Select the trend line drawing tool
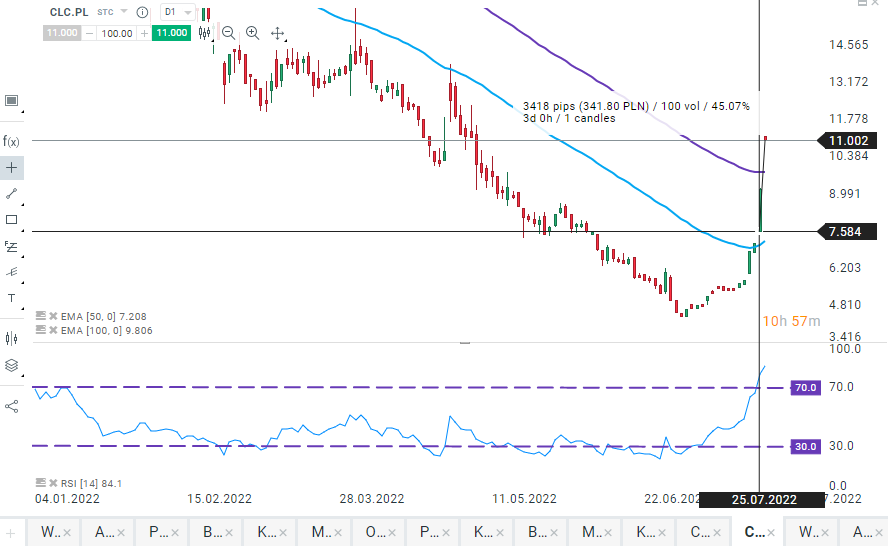This screenshot has width=888, height=546. tap(11, 194)
